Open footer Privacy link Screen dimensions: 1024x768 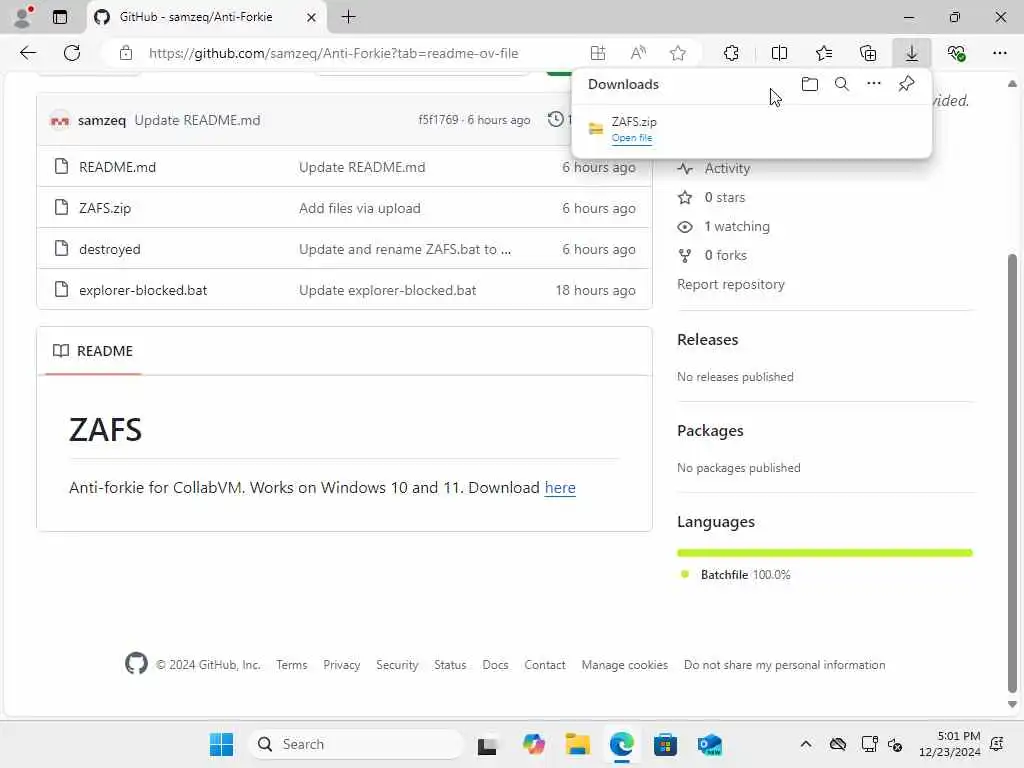point(342,665)
